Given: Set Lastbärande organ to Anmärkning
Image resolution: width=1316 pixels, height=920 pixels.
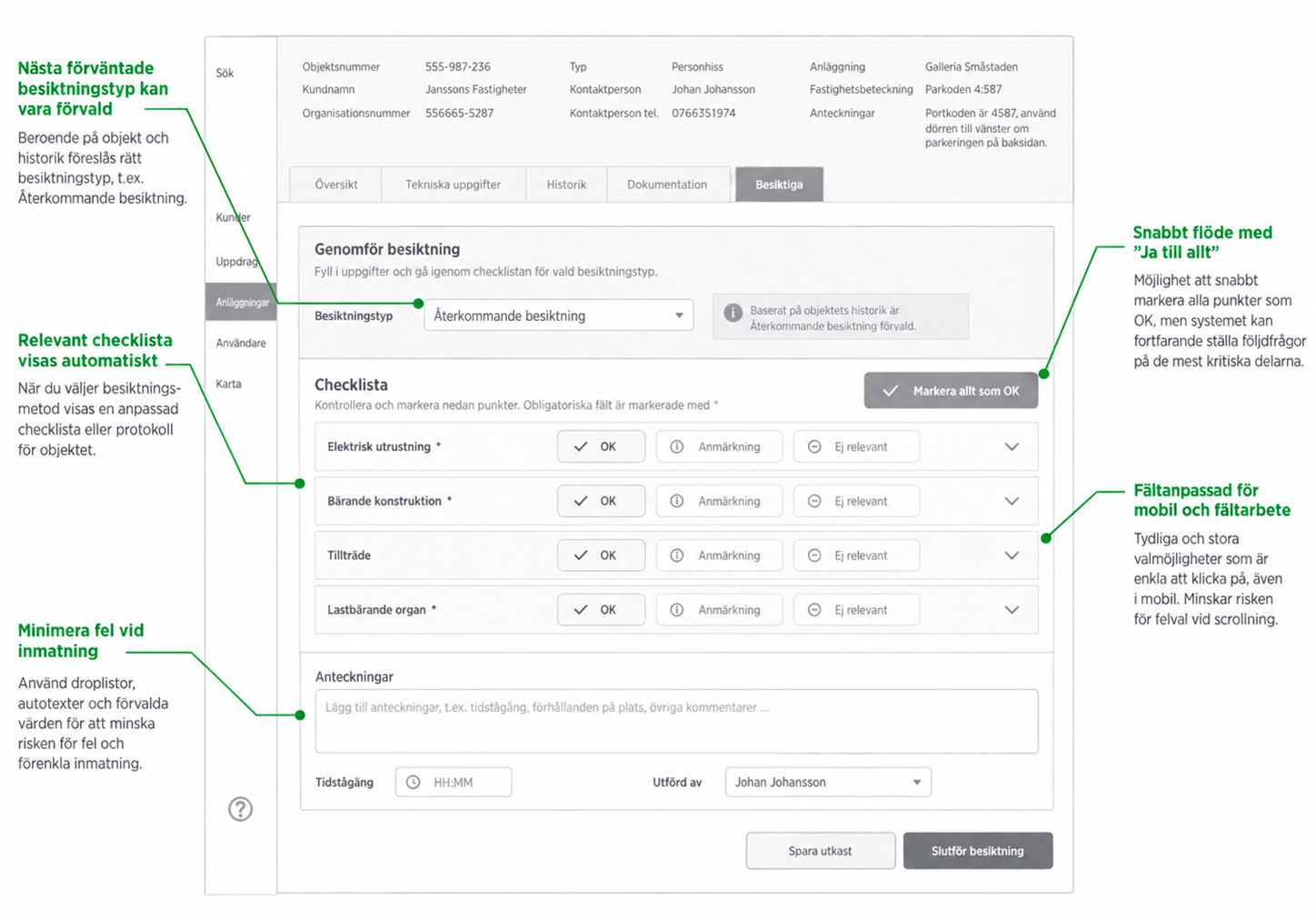Looking at the screenshot, I should coord(719,610).
